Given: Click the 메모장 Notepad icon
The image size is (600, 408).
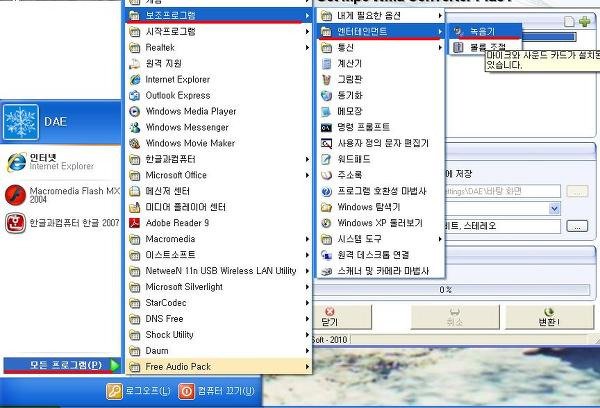Looking at the screenshot, I should 326,111.
